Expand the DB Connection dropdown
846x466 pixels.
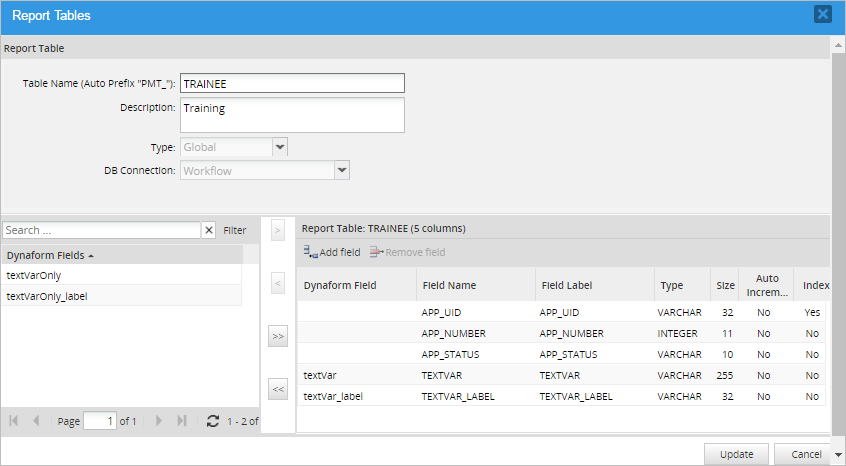342,171
